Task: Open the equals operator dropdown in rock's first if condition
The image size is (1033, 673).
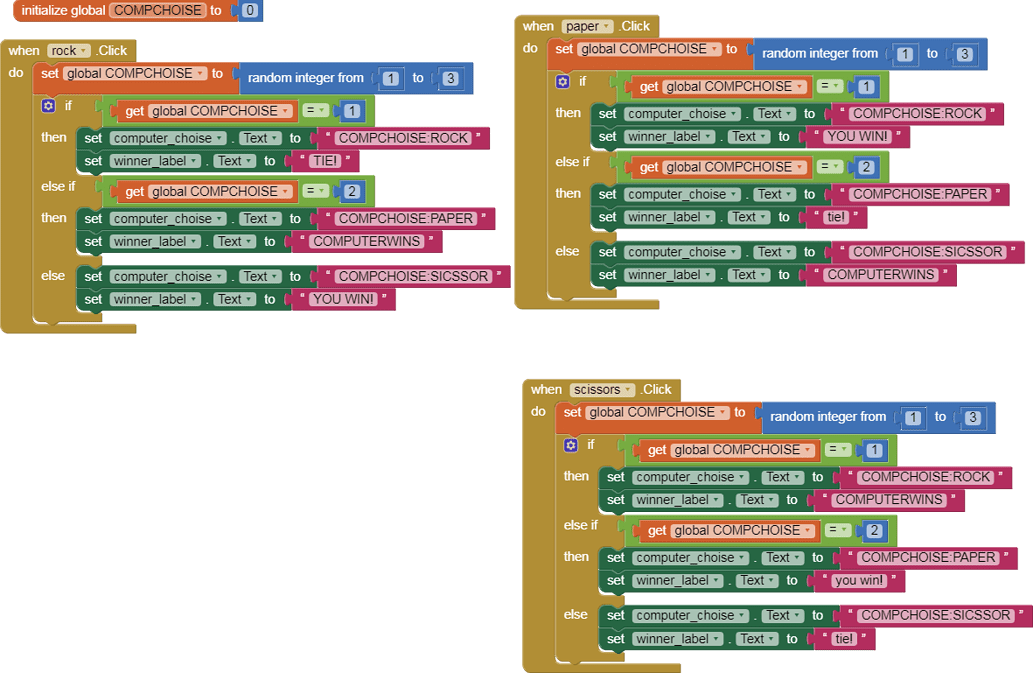Action: click(x=316, y=111)
